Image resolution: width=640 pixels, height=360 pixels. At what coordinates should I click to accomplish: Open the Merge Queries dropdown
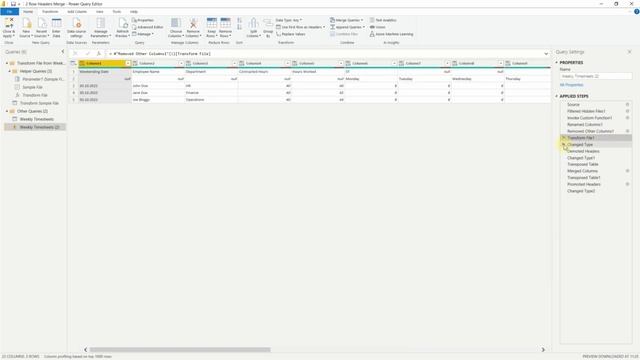click(x=346, y=20)
